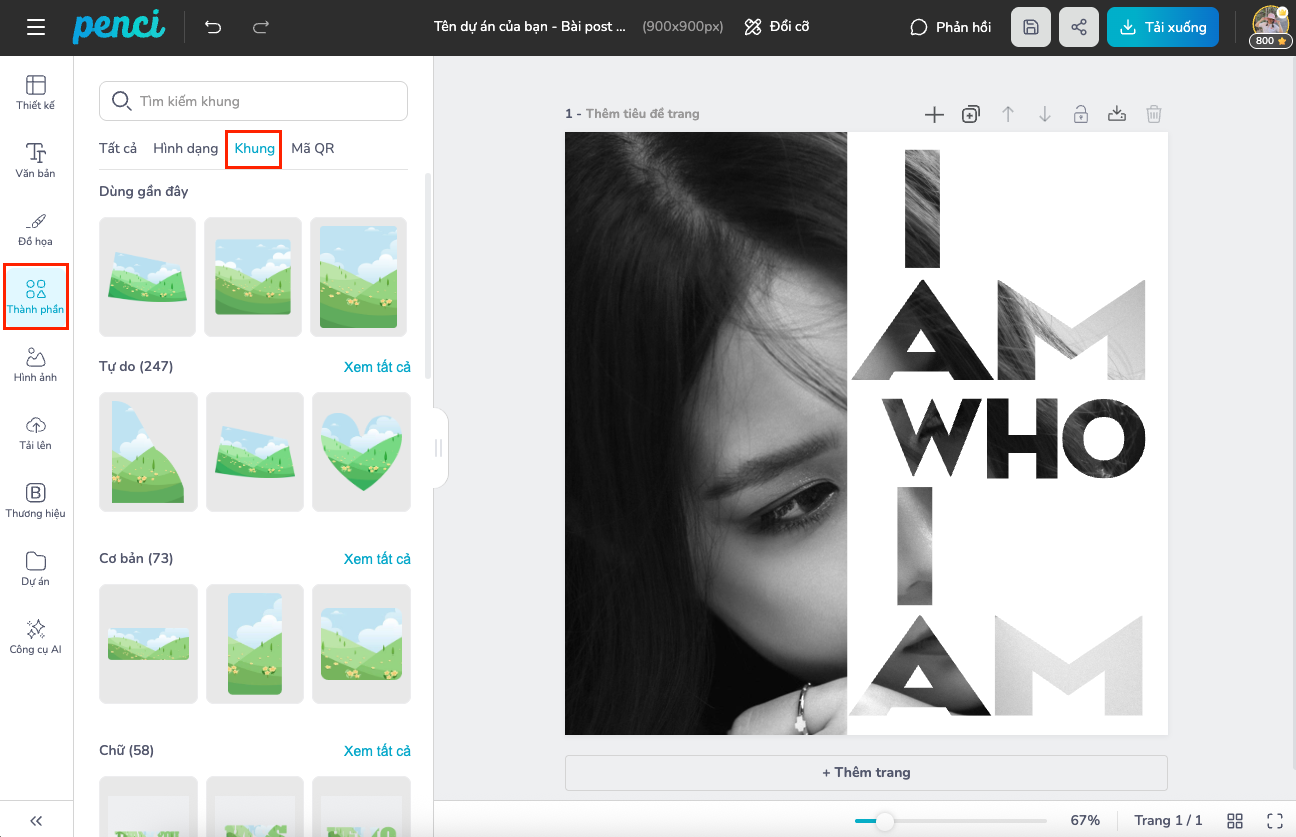
Task: Open the Văn bản text panel
Action: pos(36,160)
